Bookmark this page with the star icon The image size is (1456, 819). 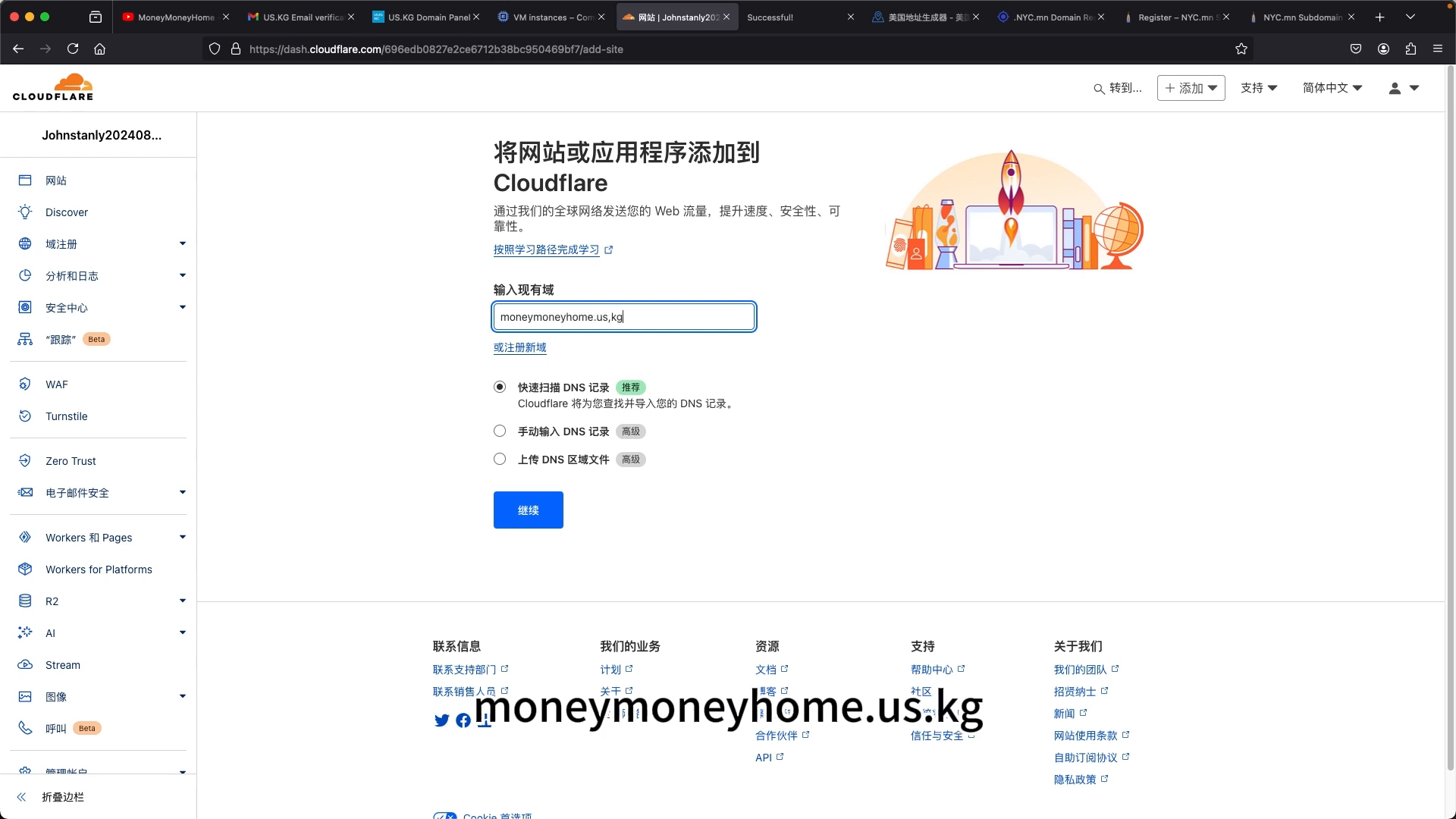click(x=1241, y=49)
